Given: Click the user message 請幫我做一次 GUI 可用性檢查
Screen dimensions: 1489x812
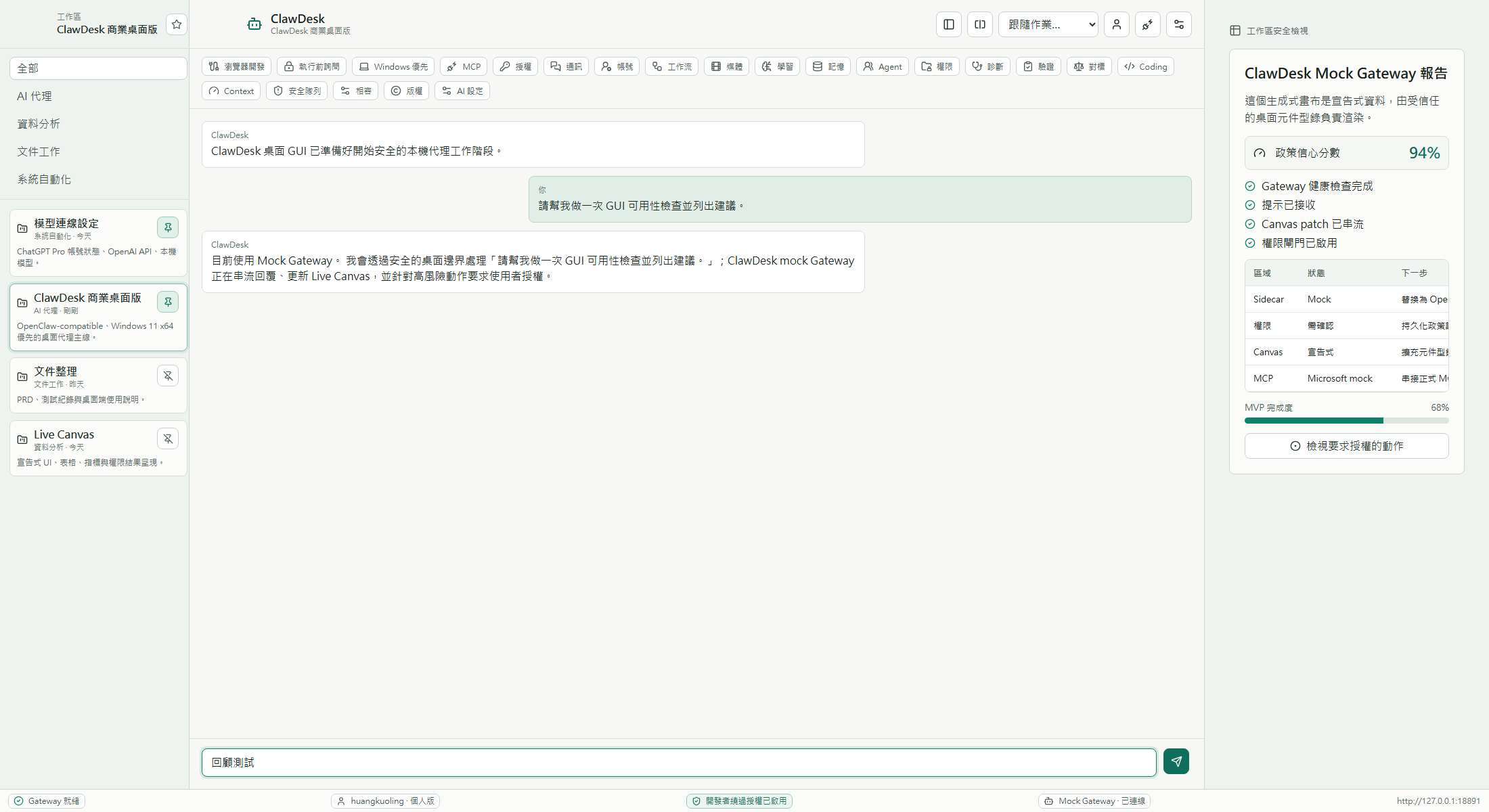Looking at the screenshot, I should coord(860,199).
